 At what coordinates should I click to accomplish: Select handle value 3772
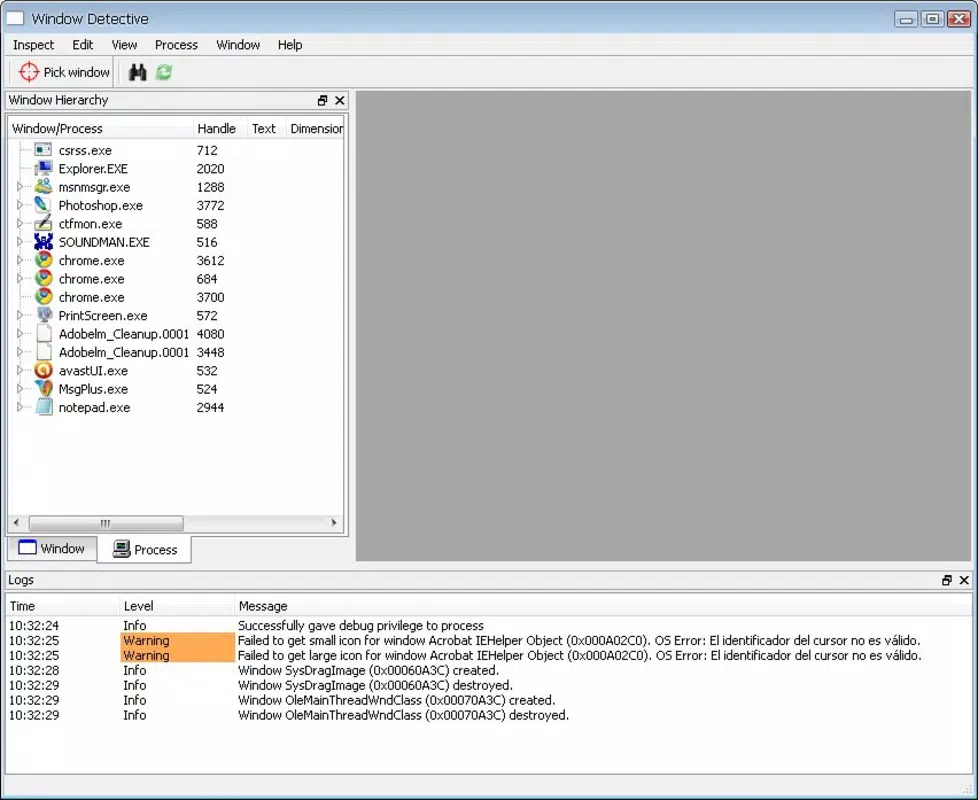[x=210, y=206]
